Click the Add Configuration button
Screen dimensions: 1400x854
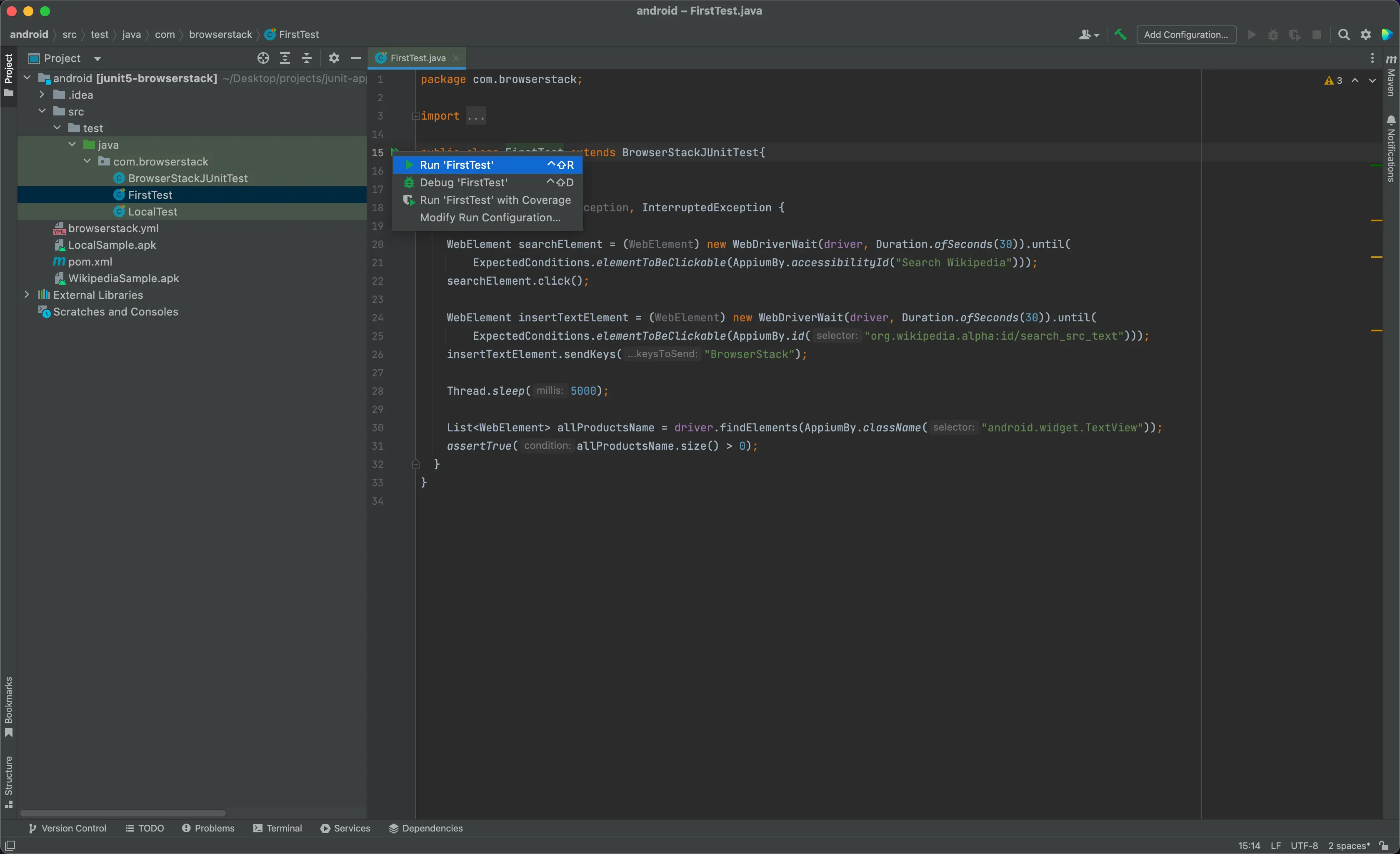point(1185,35)
